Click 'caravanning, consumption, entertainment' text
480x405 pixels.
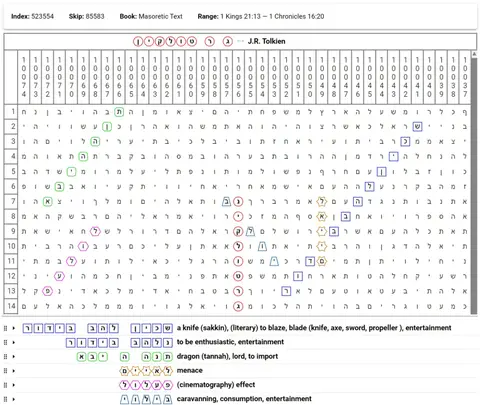pyautogui.click(x=244, y=399)
